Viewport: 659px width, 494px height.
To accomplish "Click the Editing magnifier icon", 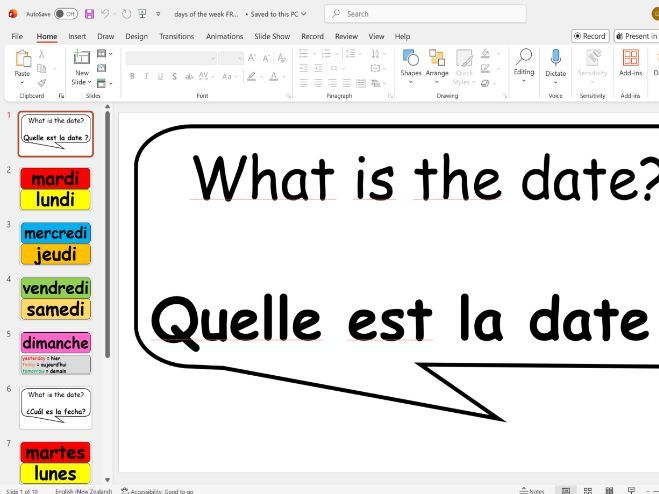I will click(x=524, y=57).
